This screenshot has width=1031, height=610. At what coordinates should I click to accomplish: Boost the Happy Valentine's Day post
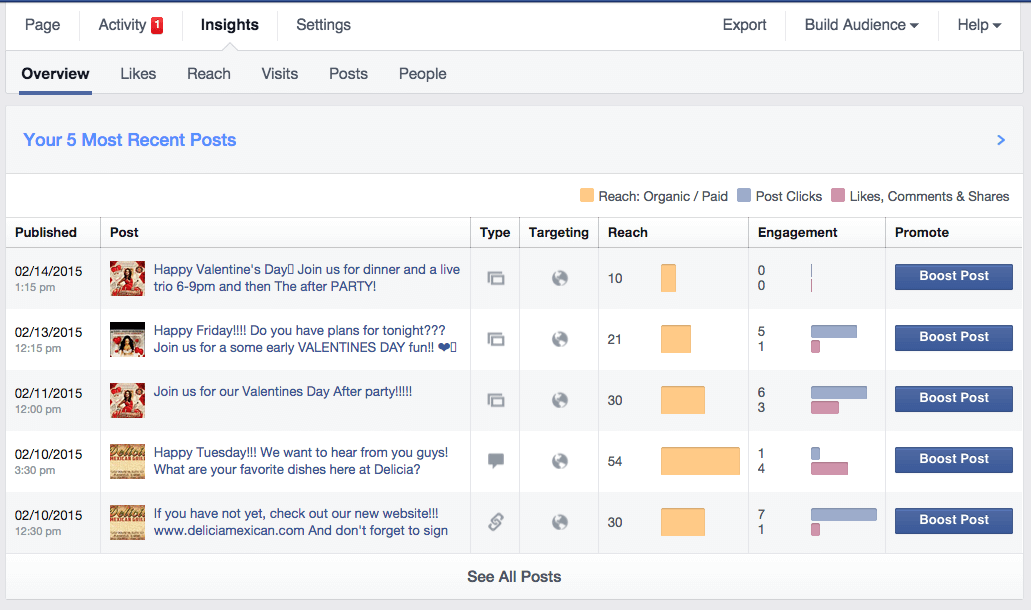953,277
